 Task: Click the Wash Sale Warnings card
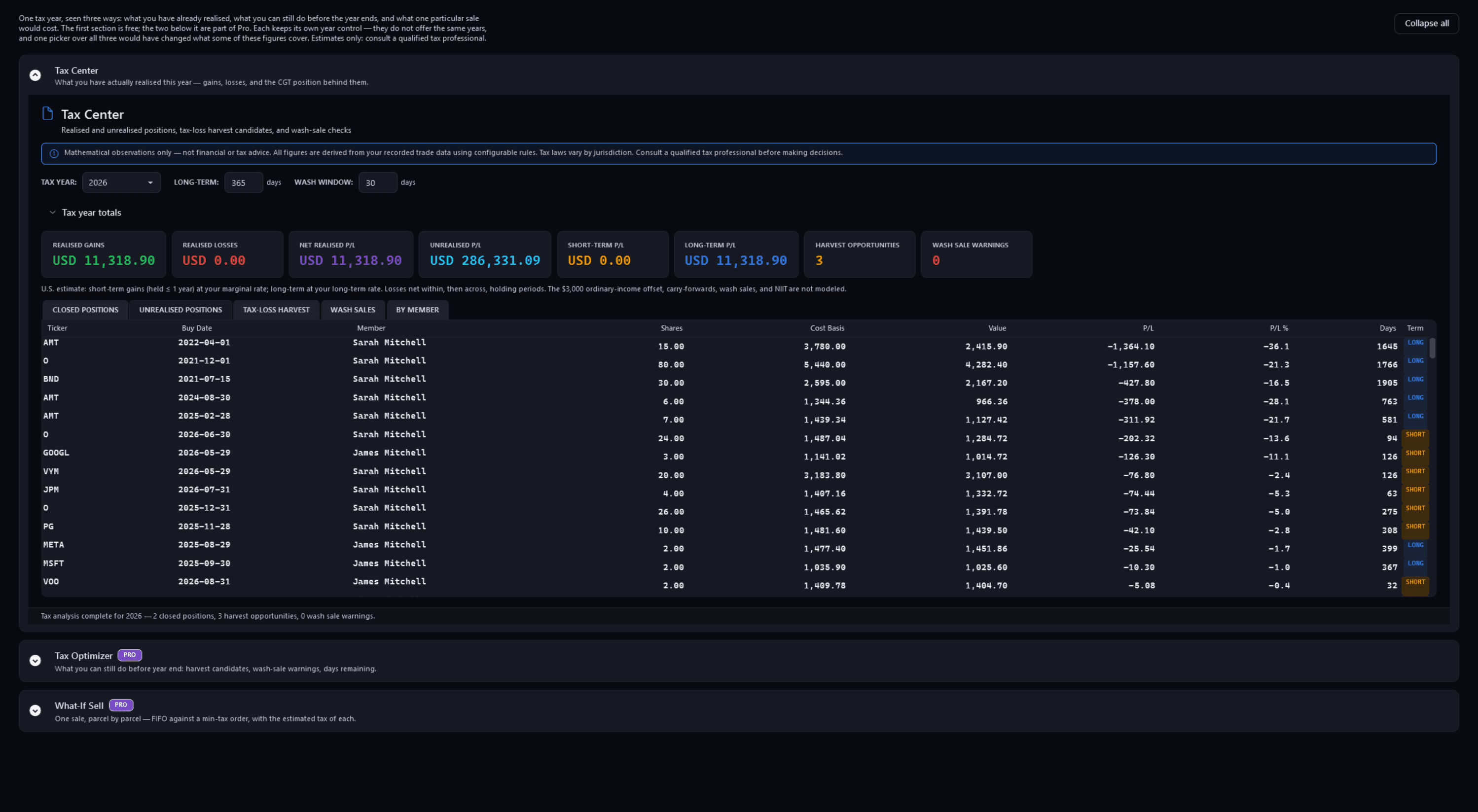pos(976,254)
